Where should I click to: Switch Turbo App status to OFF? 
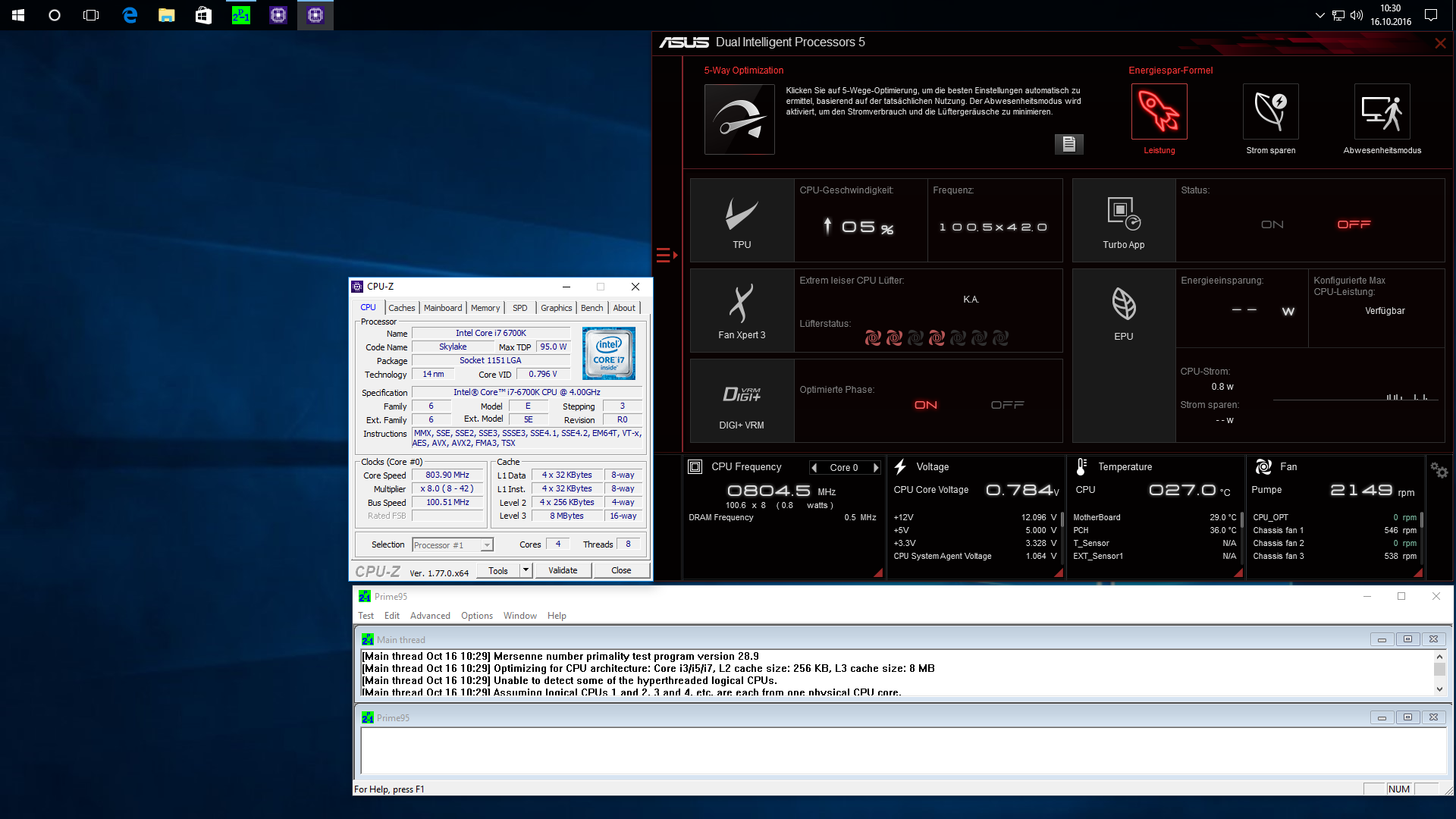point(1354,224)
